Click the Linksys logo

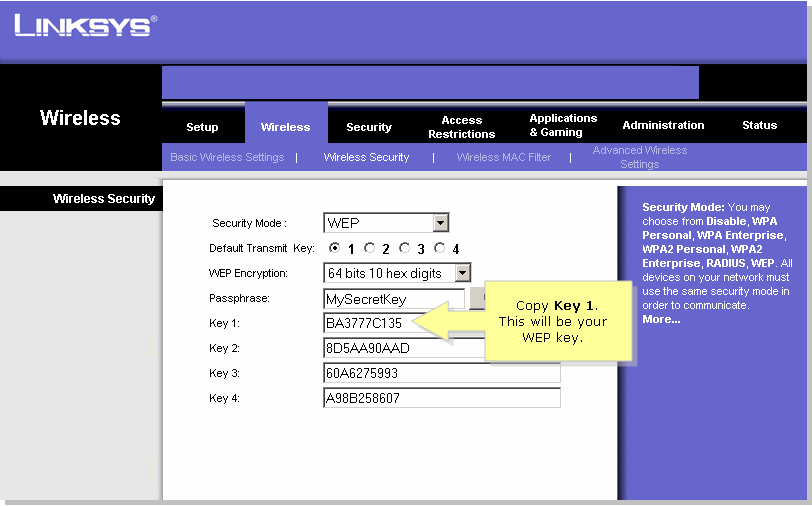[x=85, y=25]
